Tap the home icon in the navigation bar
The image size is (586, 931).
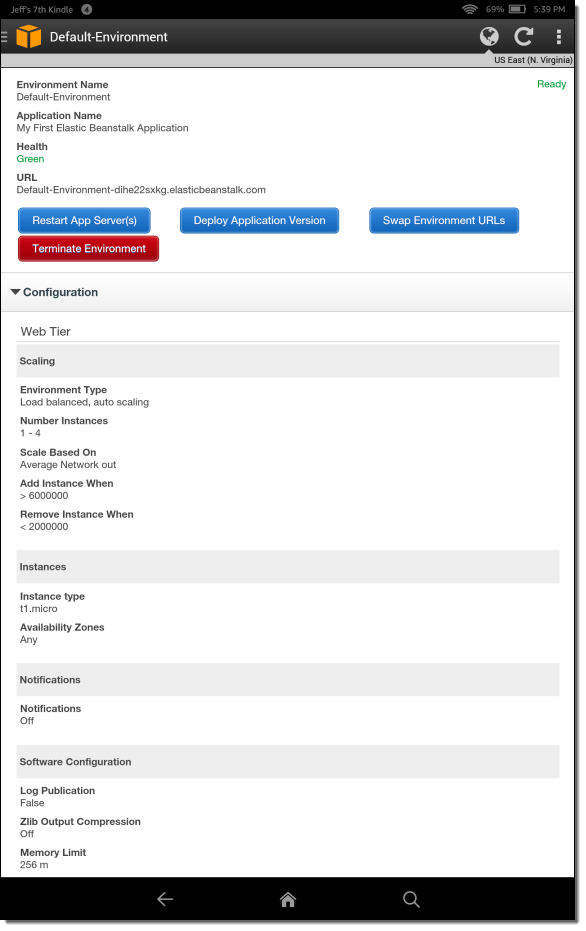(x=288, y=899)
